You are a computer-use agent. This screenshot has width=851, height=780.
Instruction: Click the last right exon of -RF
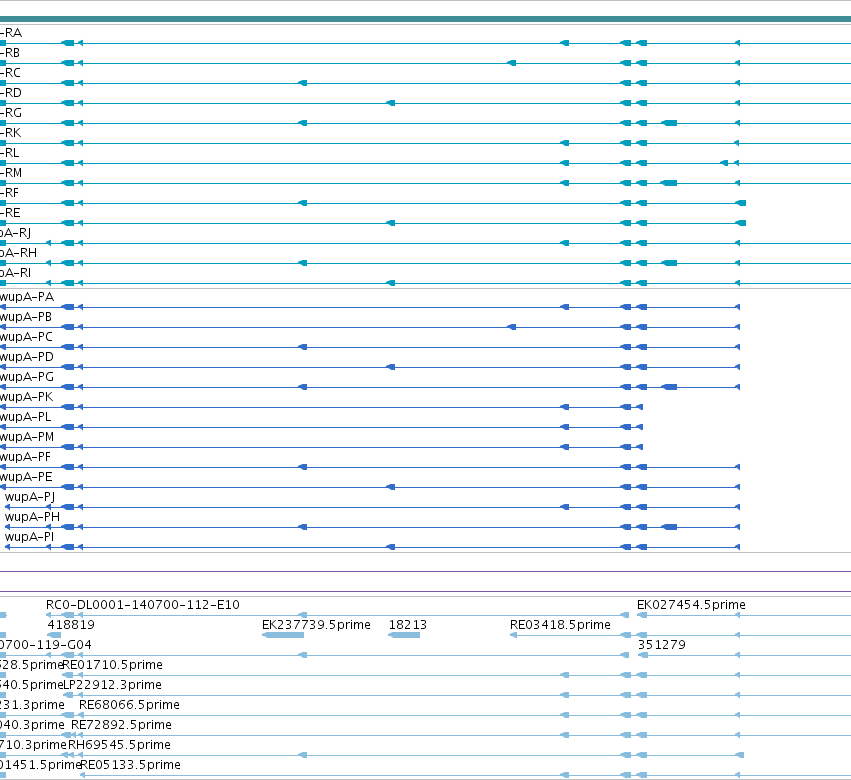point(740,203)
